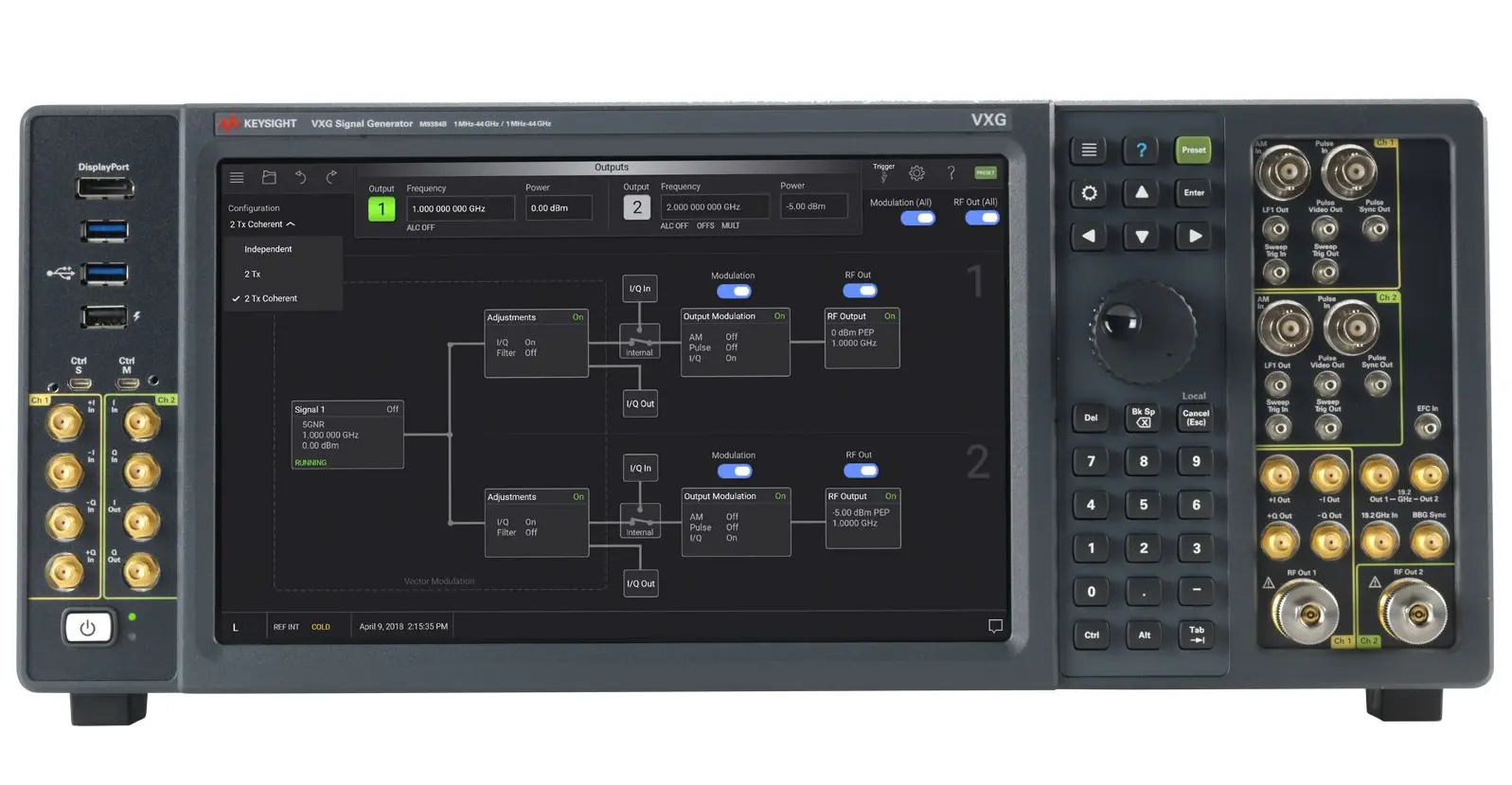Toggle channel 2 Modulation switch
The width and height of the screenshot is (1512, 785).
[x=735, y=471]
